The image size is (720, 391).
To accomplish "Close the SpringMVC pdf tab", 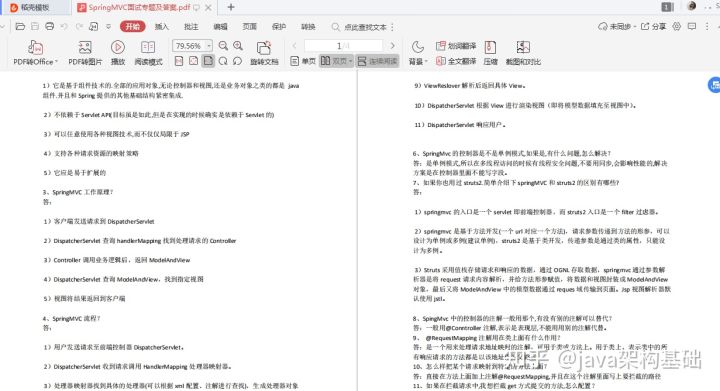I will [208, 7].
